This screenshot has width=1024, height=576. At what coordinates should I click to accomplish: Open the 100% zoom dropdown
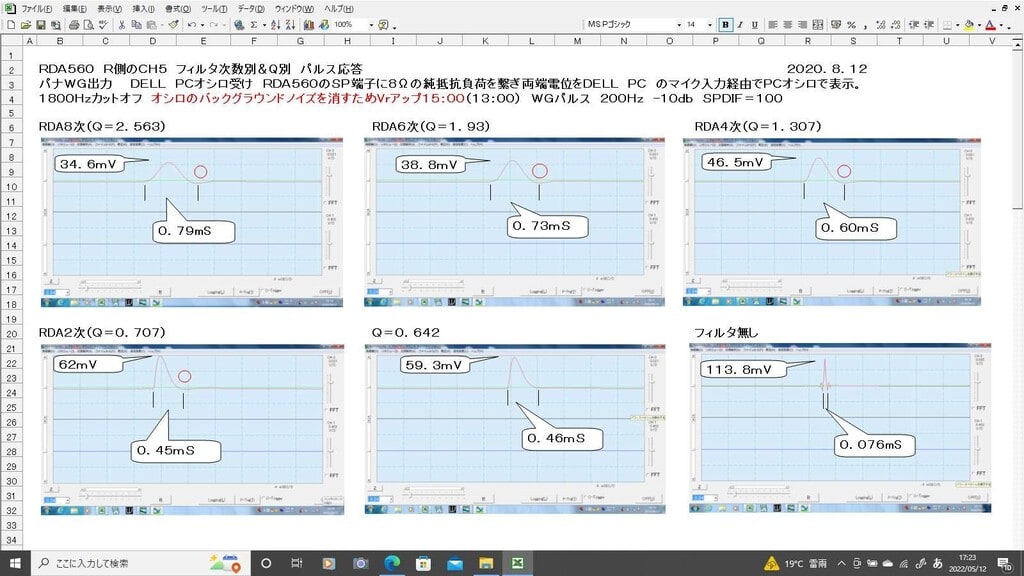pyautogui.click(x=372, y=25)
